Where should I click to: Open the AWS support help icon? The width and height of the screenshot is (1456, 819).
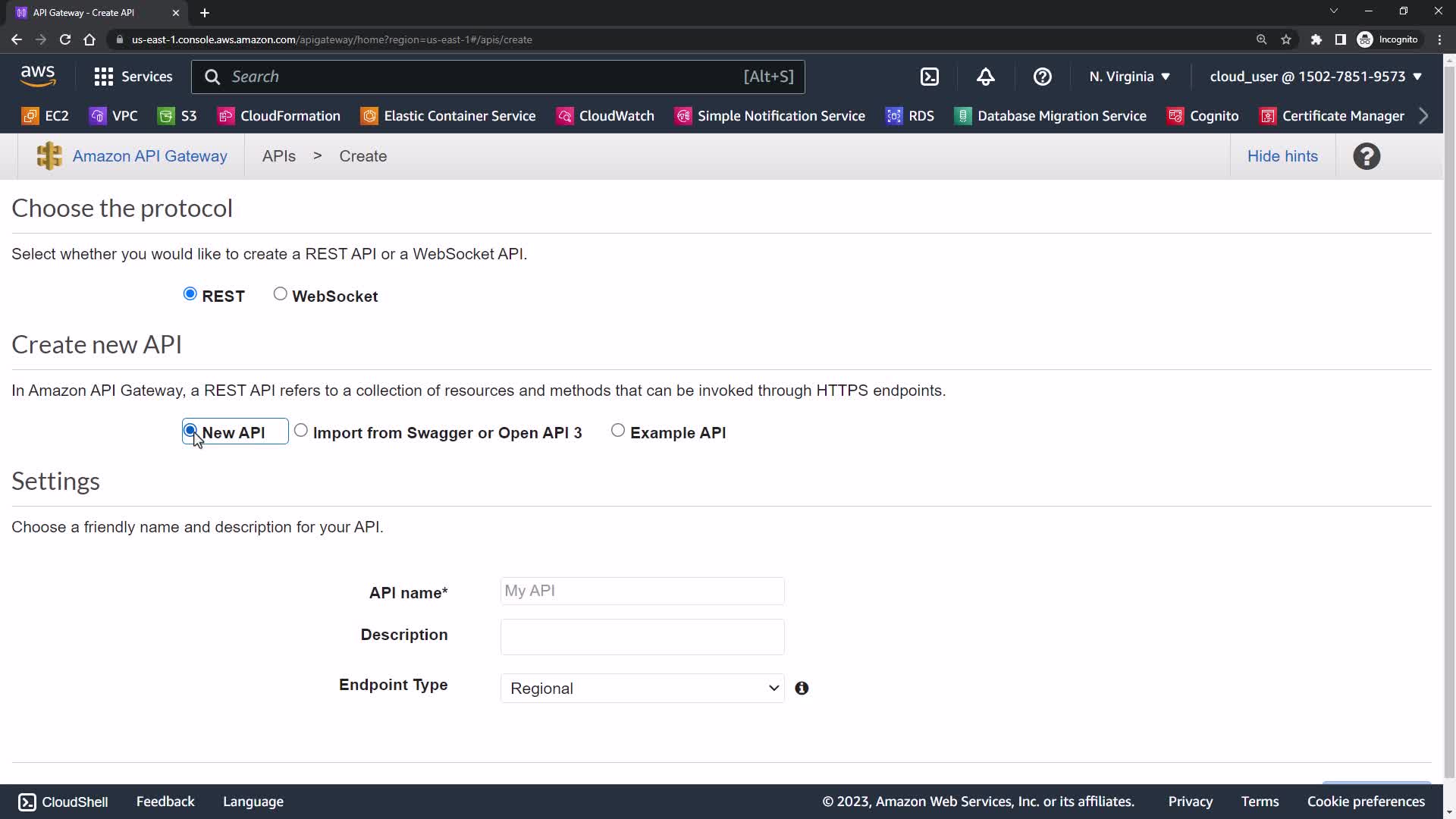pyautogui.click(x=1042, y=77)
